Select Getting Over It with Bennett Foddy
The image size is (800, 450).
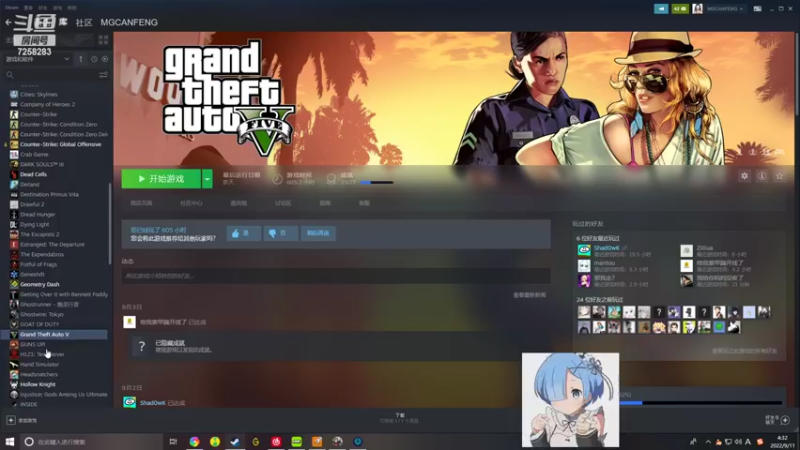click(x=64, y=294)
